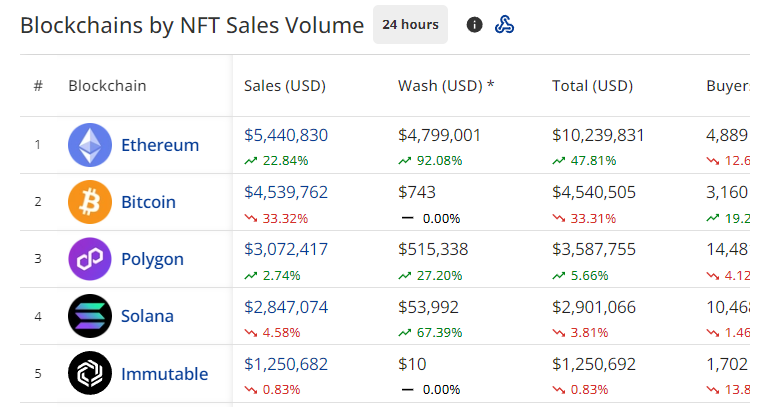Click Polygon wash change 27.20%

[x=431, y=276]
